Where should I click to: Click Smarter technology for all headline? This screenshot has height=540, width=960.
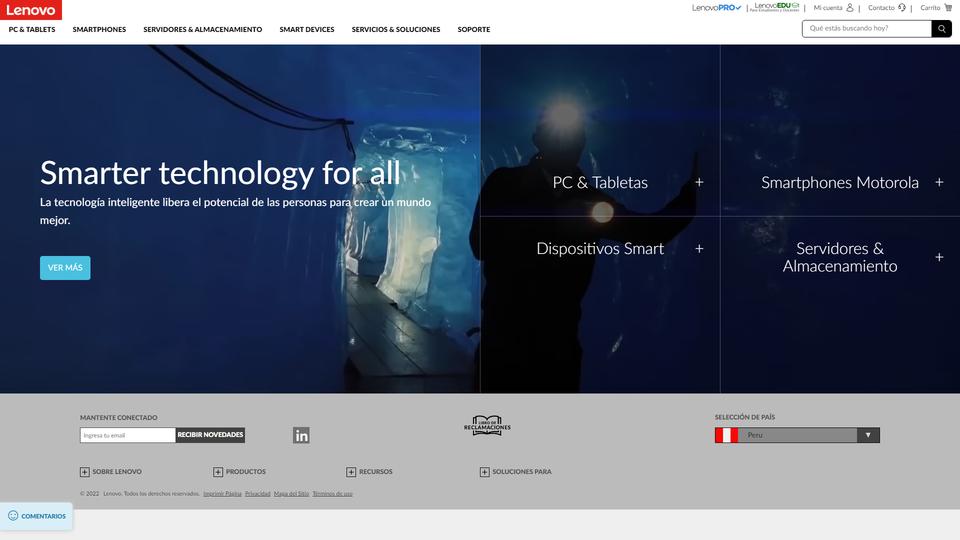[220, 173]
